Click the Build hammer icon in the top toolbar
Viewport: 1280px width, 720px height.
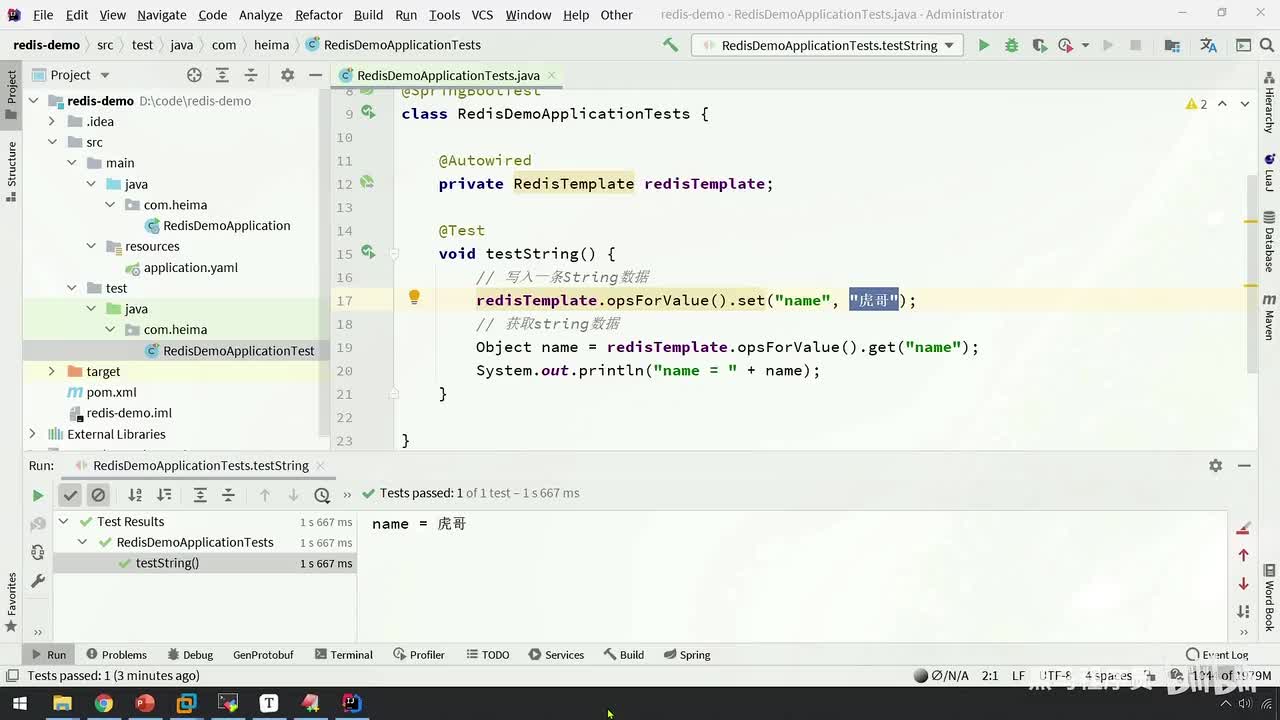[x=670, y=45]
